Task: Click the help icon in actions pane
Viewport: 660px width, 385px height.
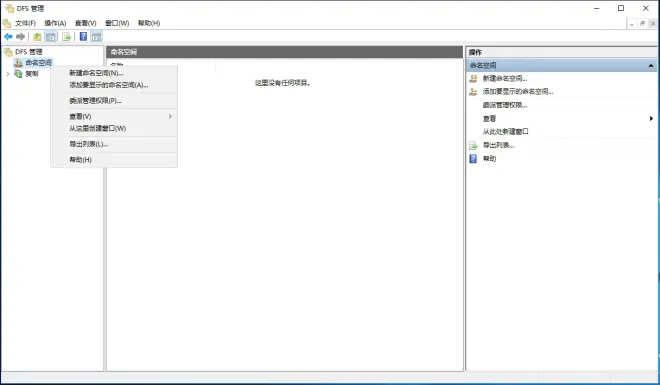Action: (473, 159)
